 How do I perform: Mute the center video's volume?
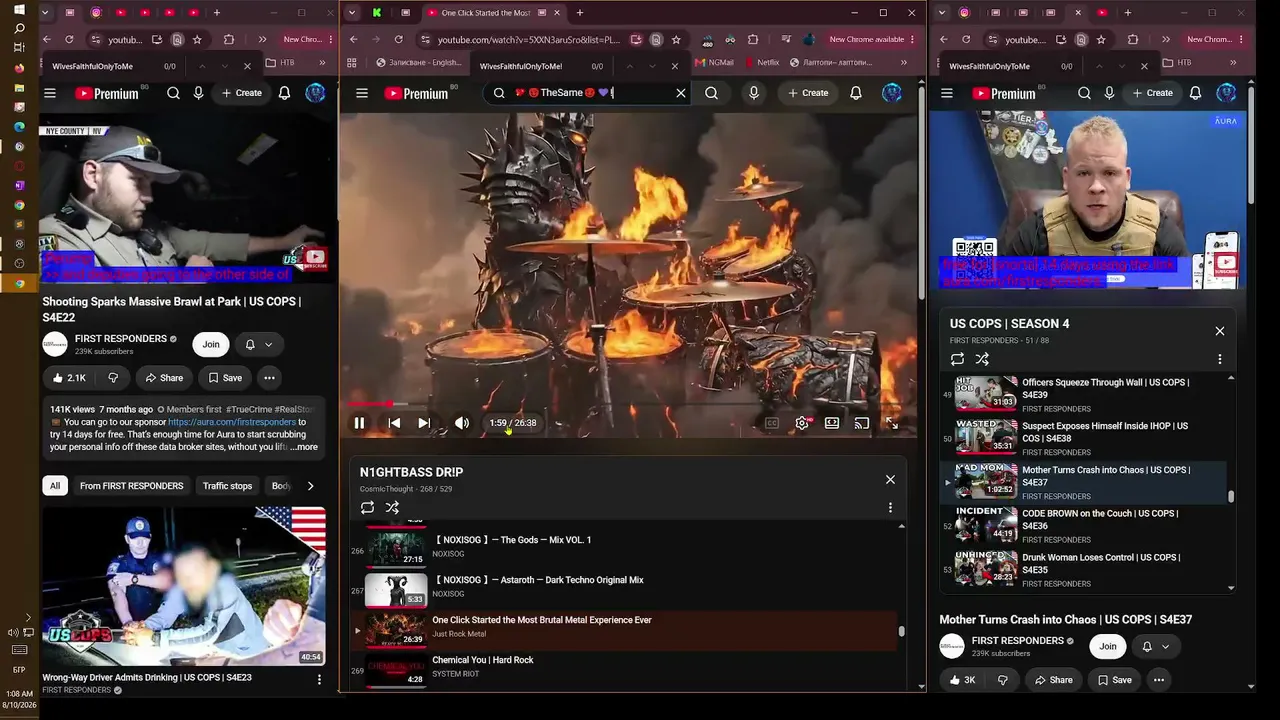click(x=462, y=423)
